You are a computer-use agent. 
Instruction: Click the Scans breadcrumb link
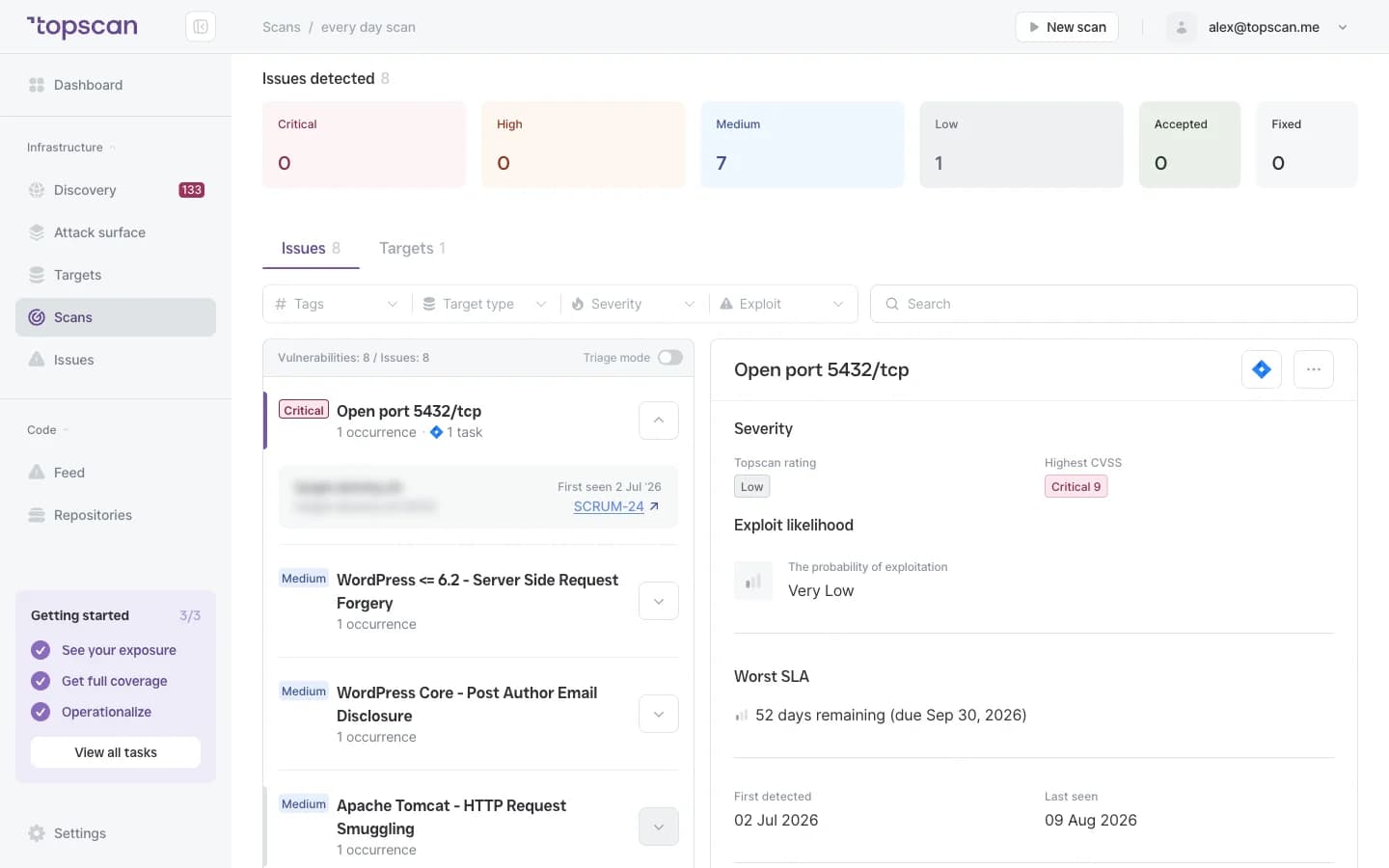tap(282, 27)
